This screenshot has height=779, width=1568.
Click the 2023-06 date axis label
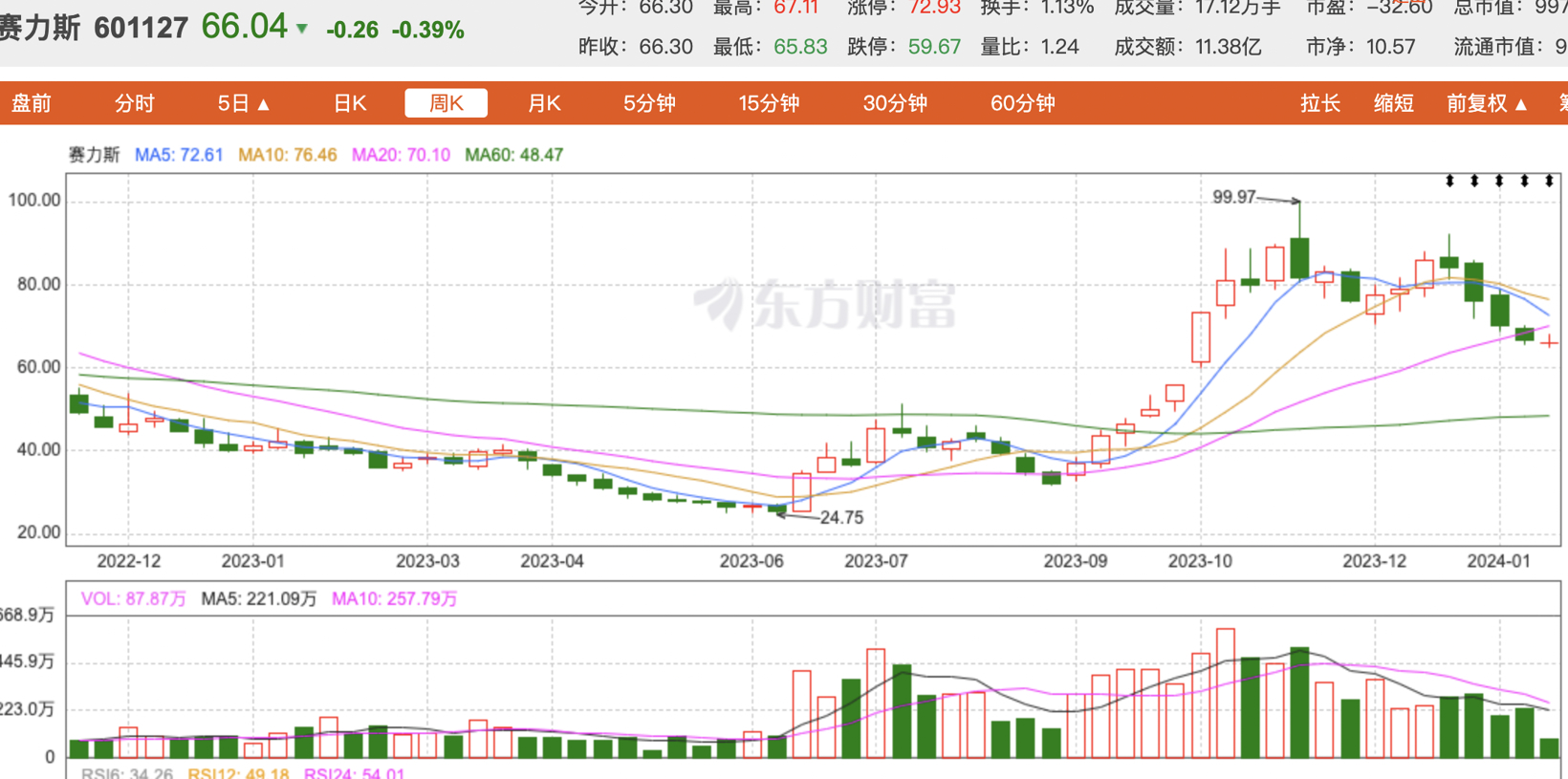[x=751, y=561]
